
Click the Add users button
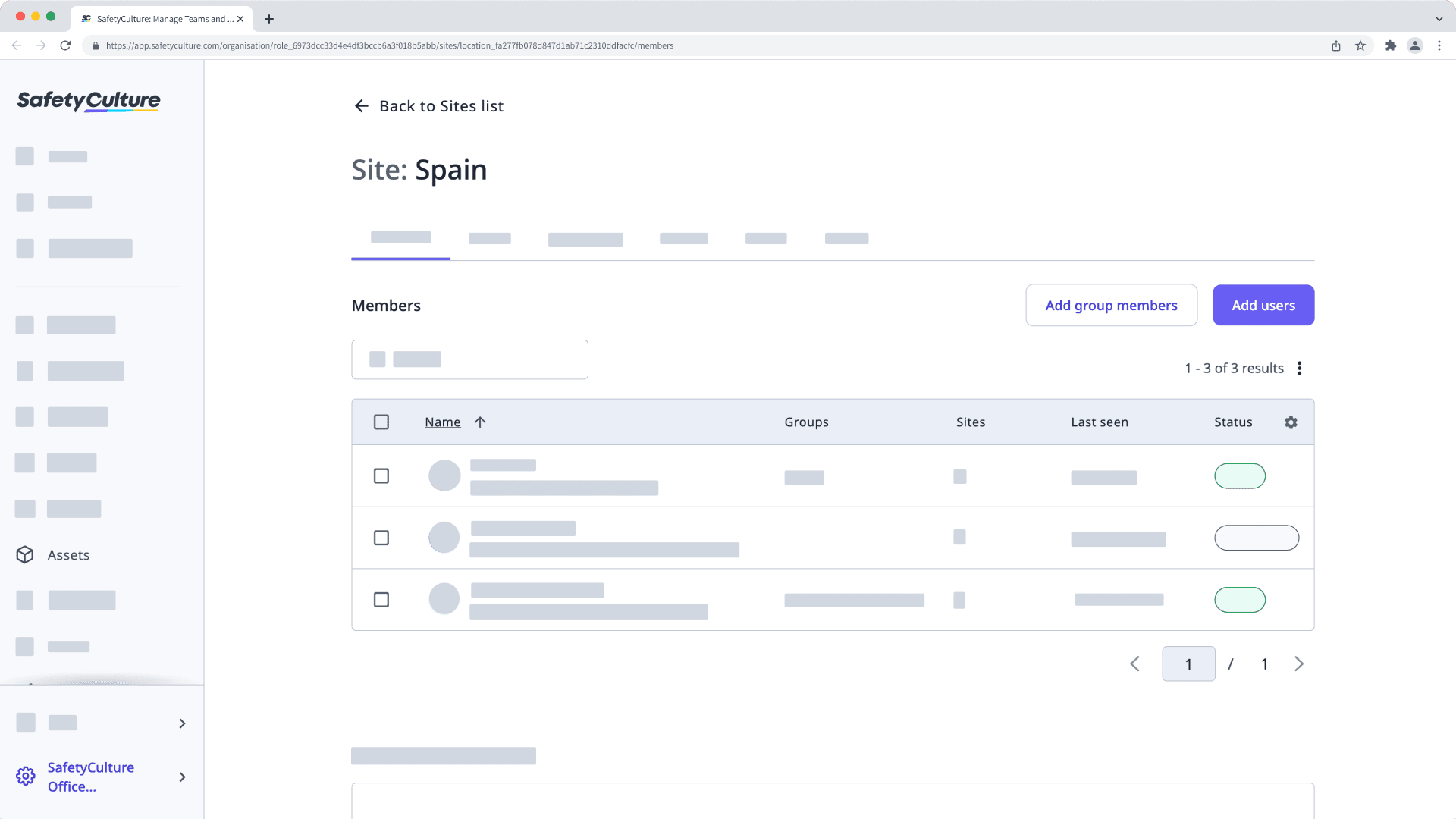1263,305
